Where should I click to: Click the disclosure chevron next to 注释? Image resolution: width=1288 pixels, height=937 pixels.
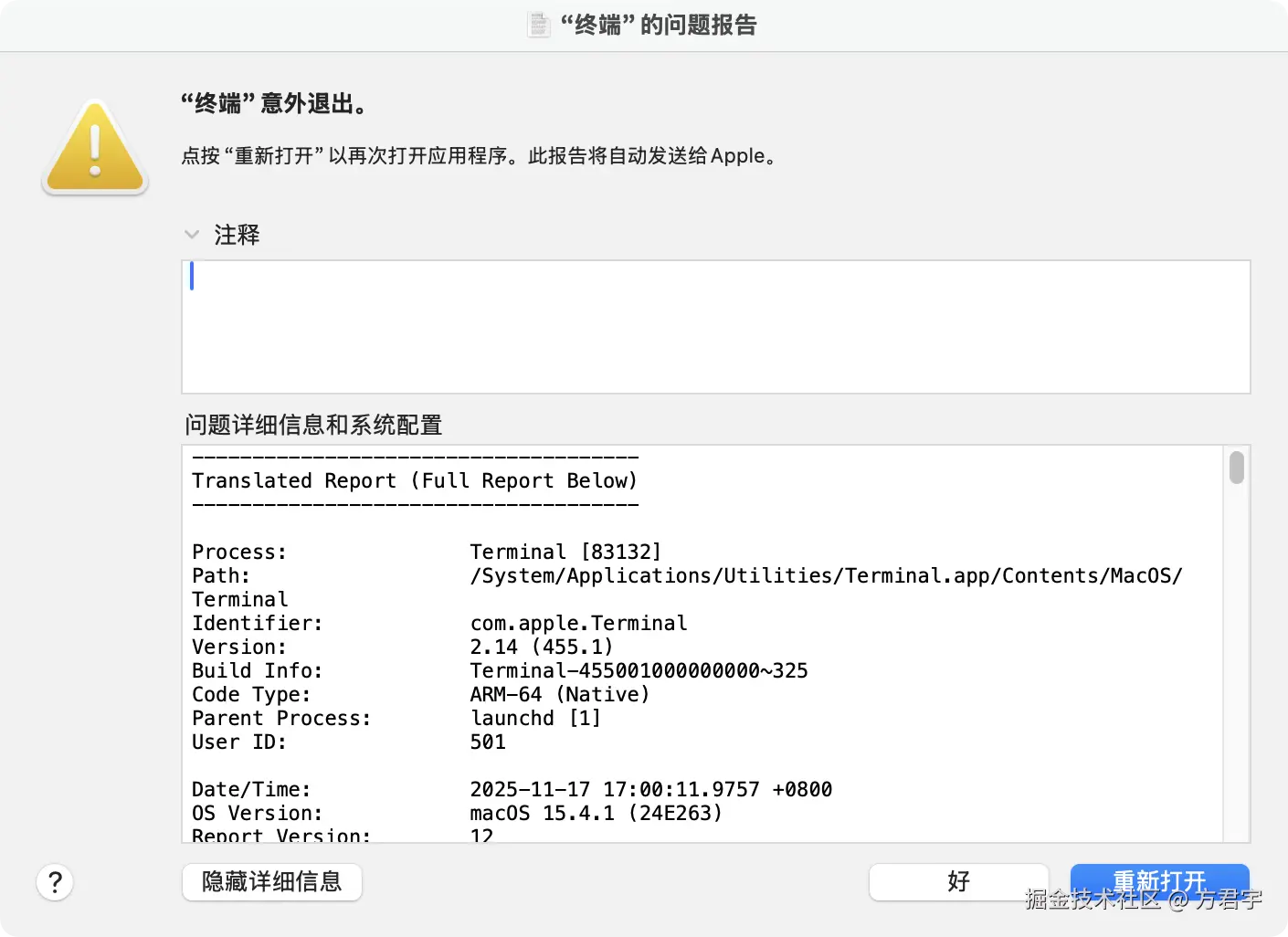192,235
